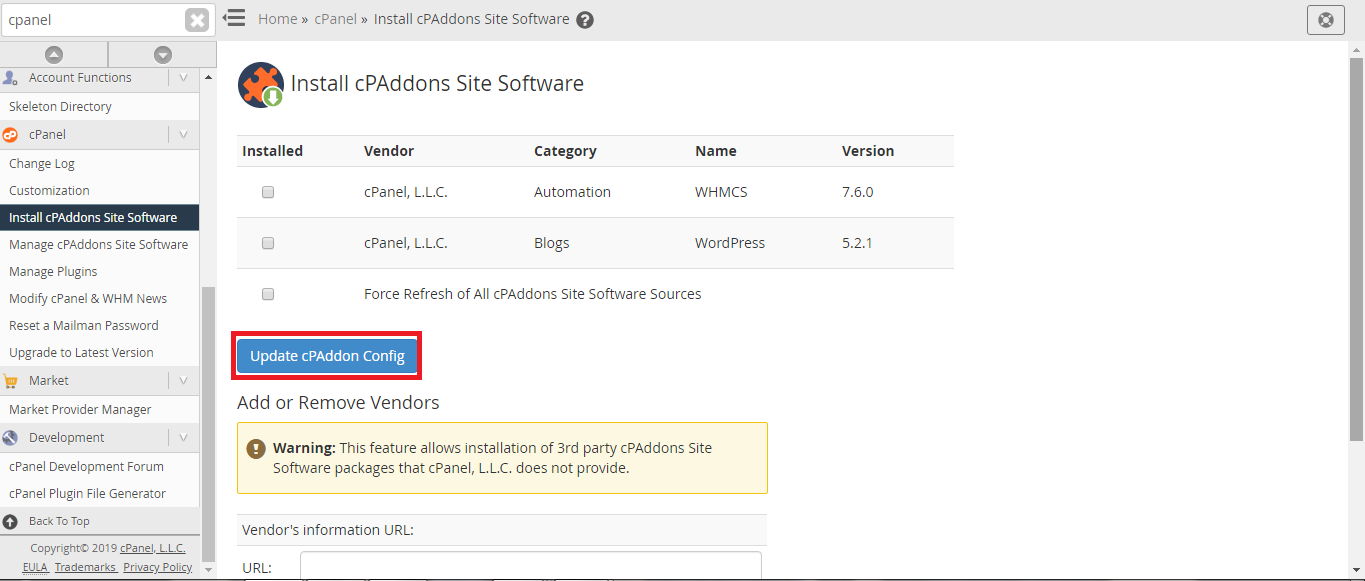Tick the WordPress installed checkbox
Screen dimensions: 1365x581
pyautogui.click(x=268, y=243)
